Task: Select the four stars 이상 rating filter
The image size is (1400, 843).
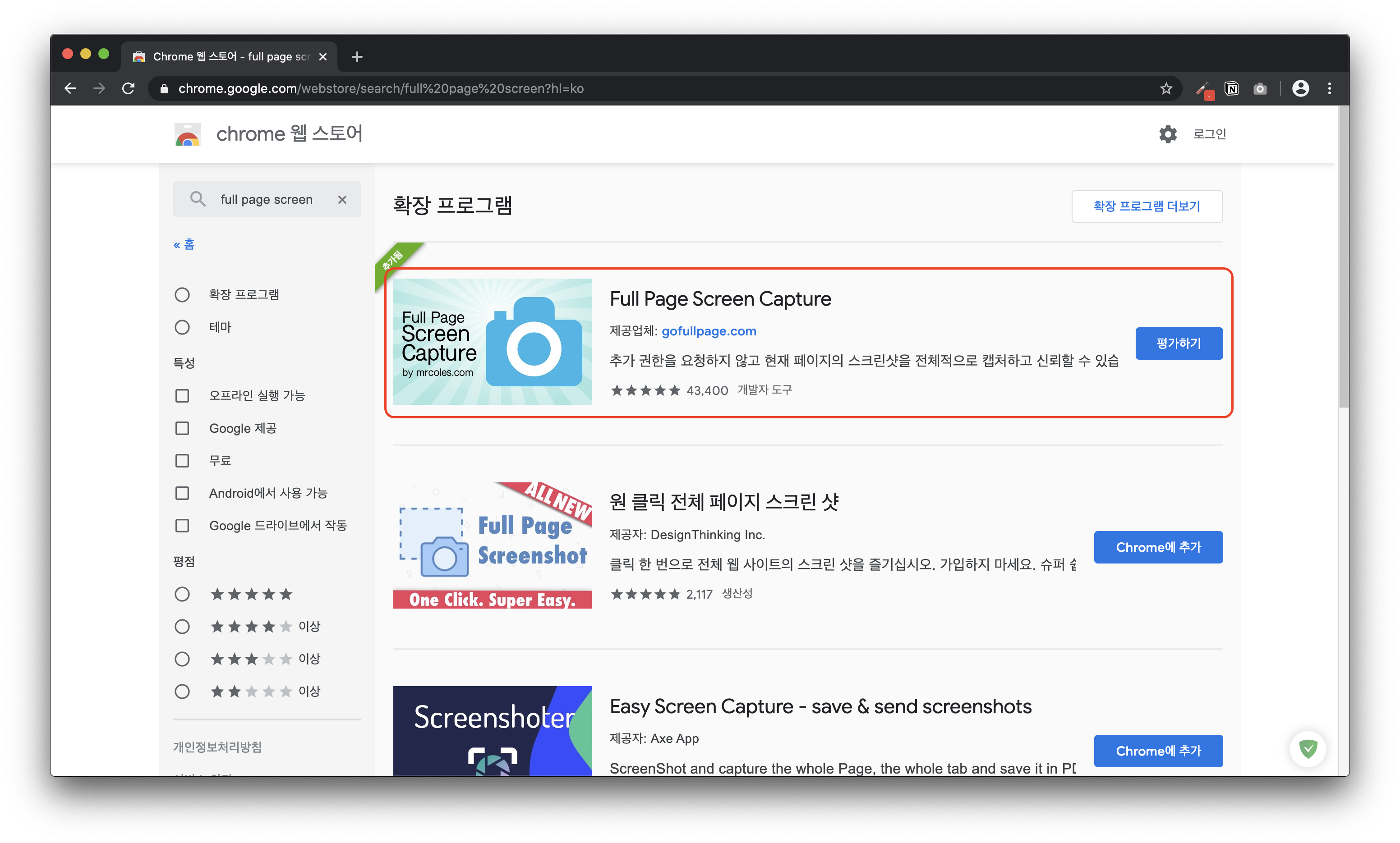Action: click(x=182, y=627)
